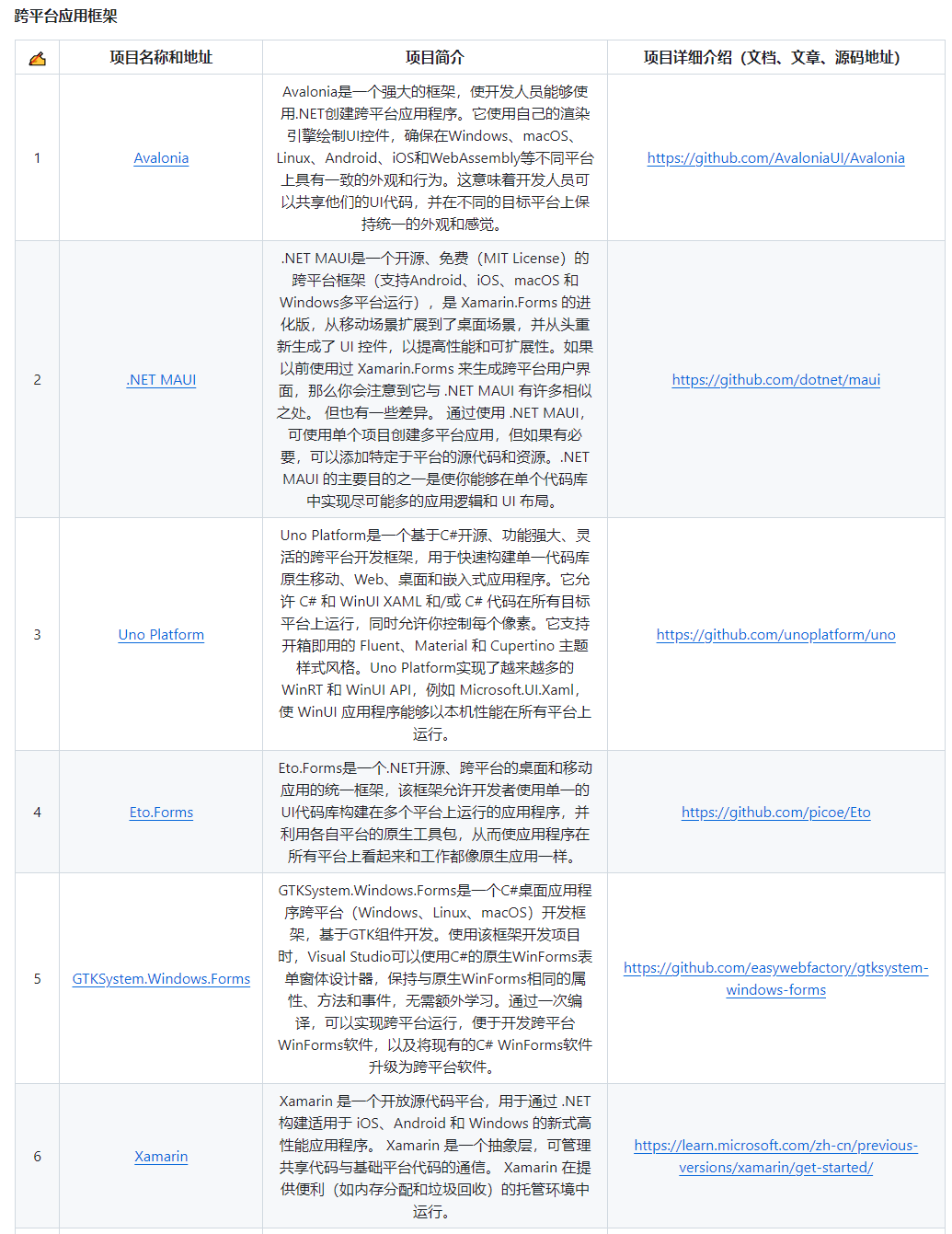Click row number 5 cell
This screenshot has height=1234, width=952.
click(x=37, y=979)
